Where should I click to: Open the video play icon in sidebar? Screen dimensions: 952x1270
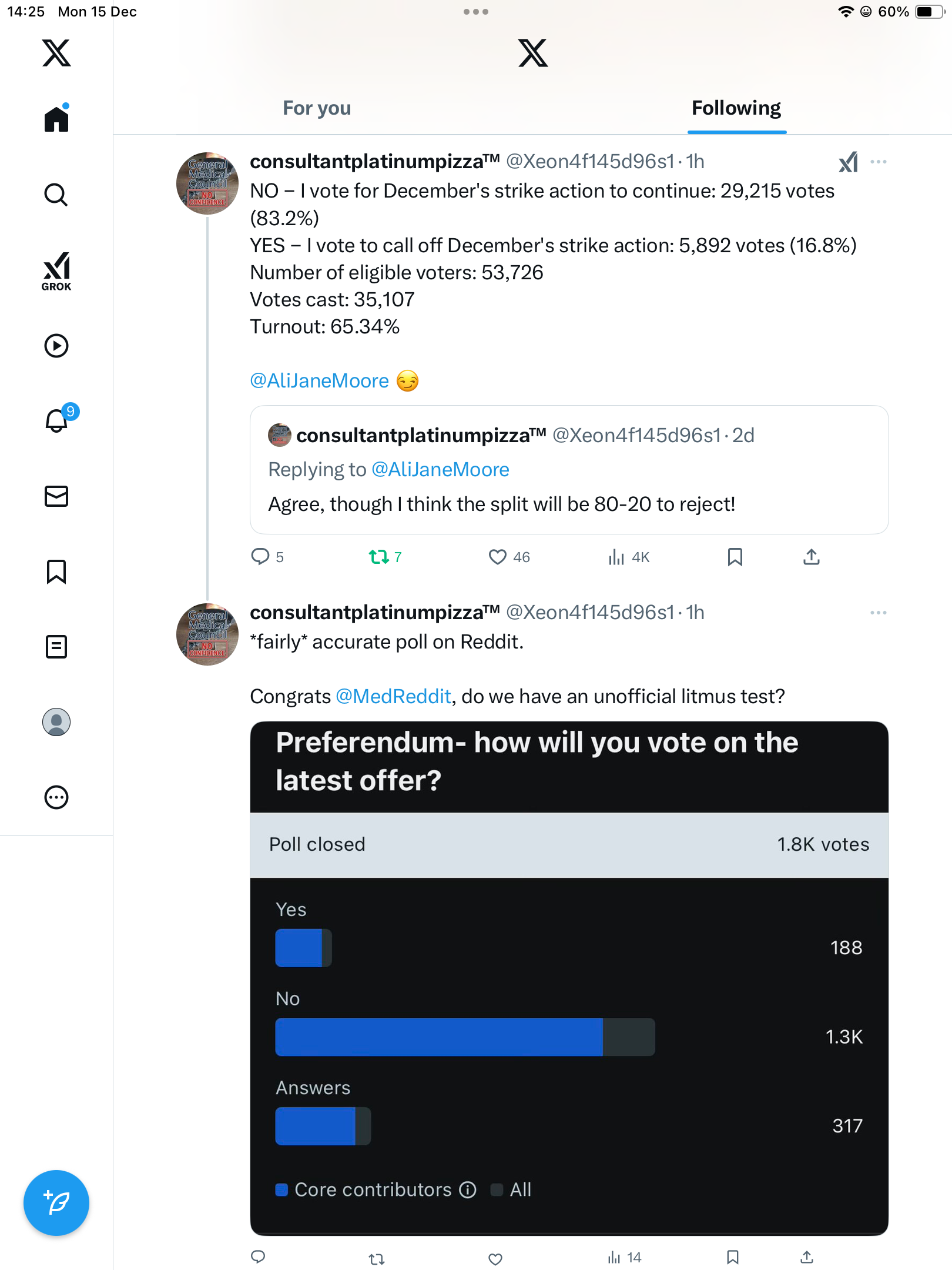click(x=56, y=346)
